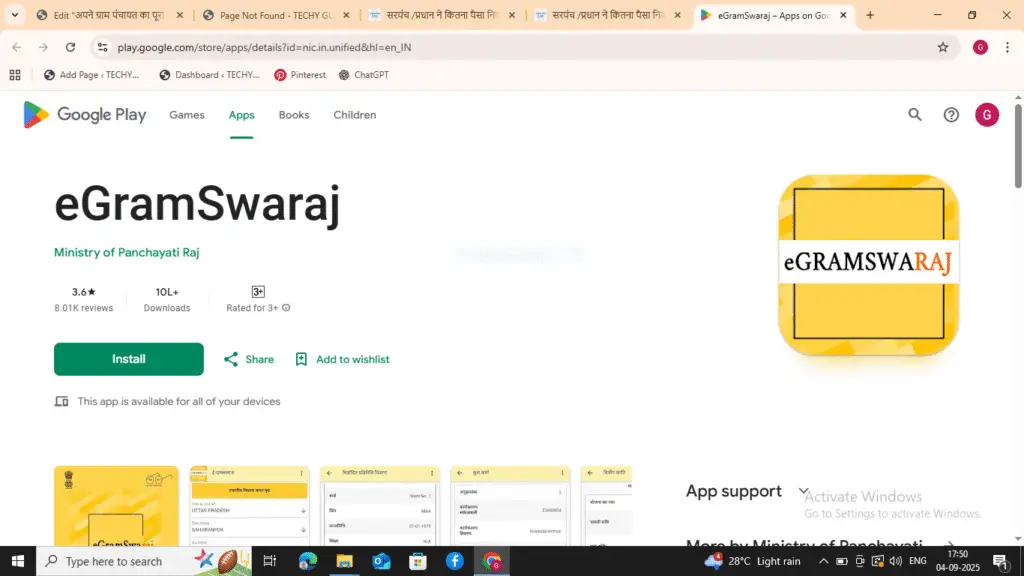This screenshot has width=1024, height=576.
Task: Open Task View on the taskbar
Action: 269,561
